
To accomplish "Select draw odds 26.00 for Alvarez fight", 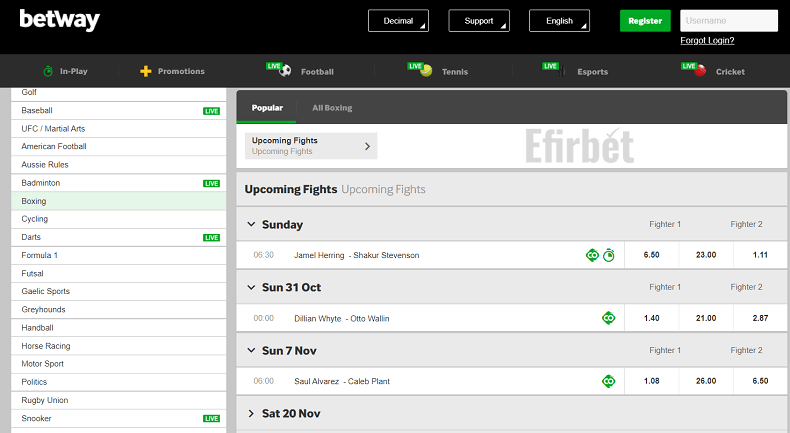I will (706, 381).
